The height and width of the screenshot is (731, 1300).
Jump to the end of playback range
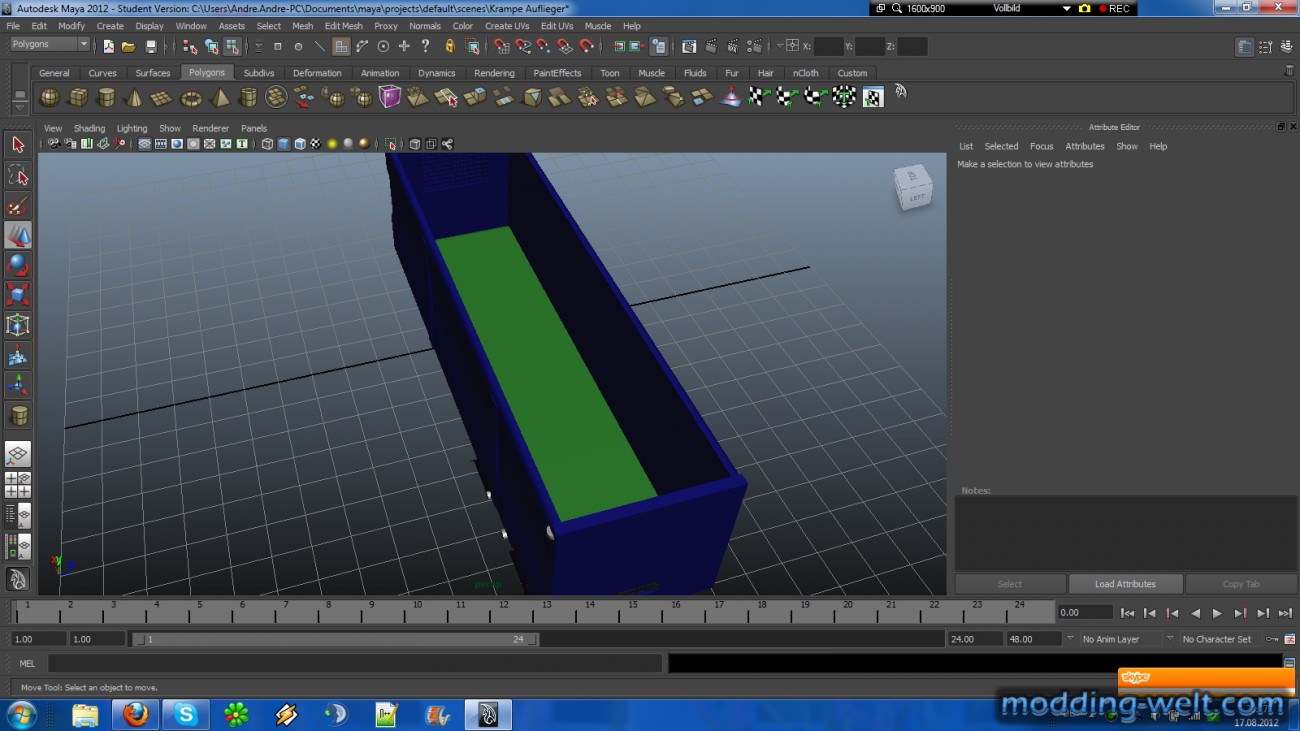click(x=1285, y=613)
